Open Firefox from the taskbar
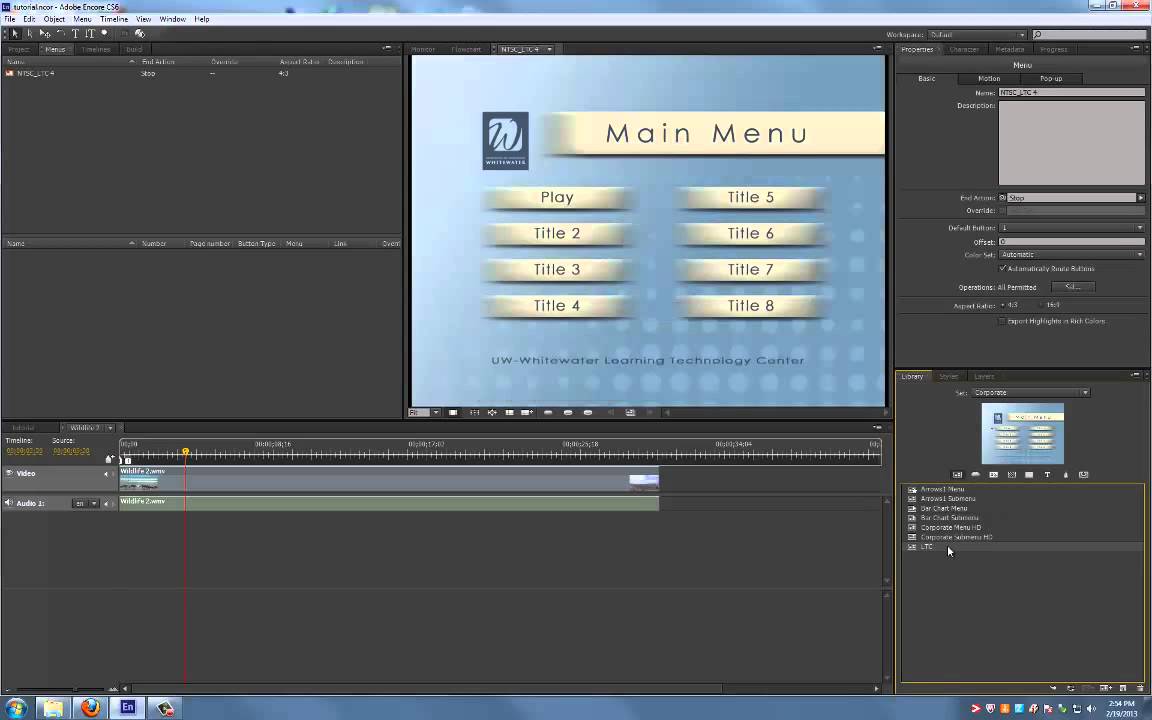Viewport: 1152px width, 720px height. pyautogui.click(x=90, y=708)
